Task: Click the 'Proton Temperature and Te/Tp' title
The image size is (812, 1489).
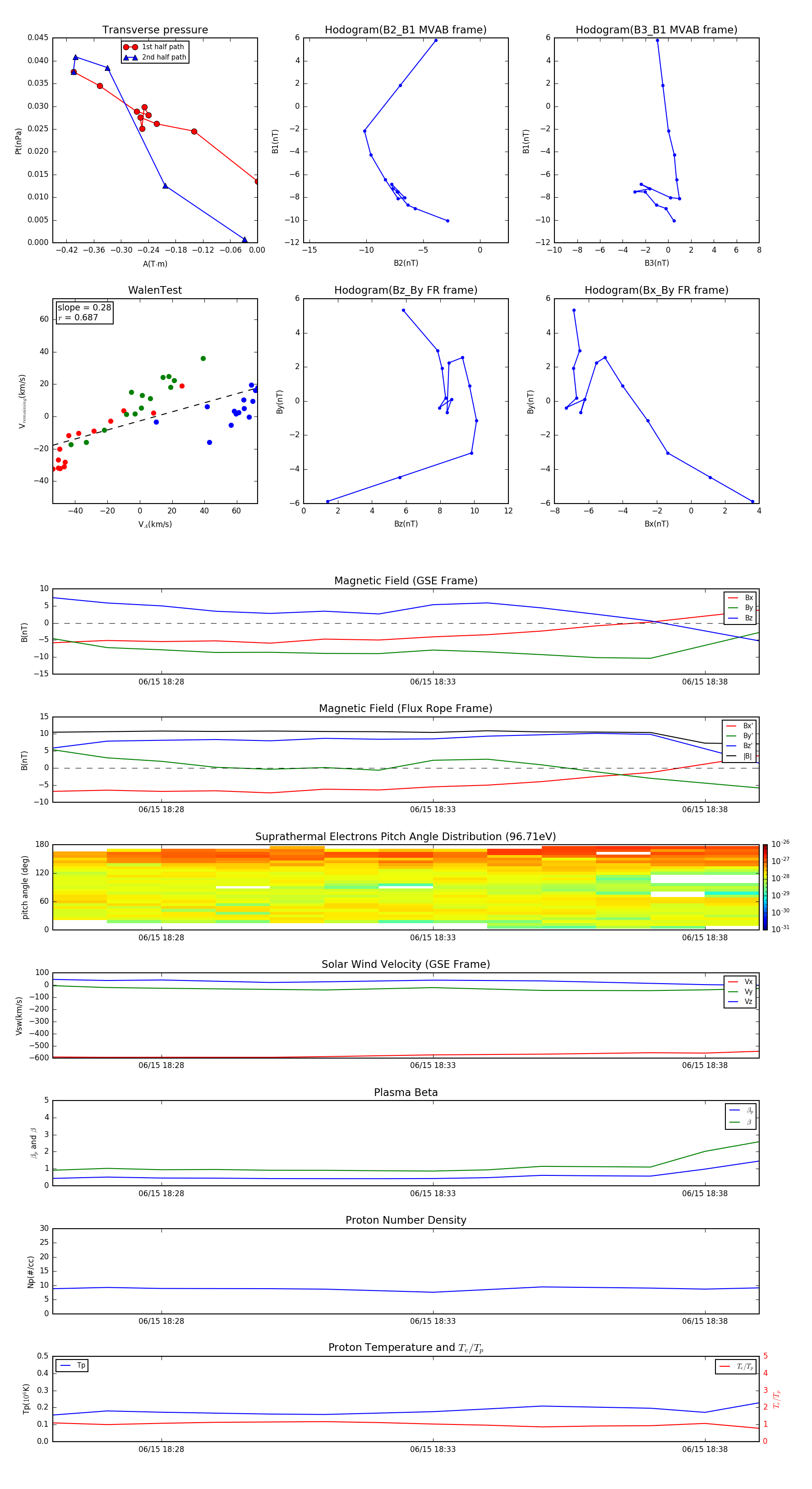Action: (x=406, y=1347)
